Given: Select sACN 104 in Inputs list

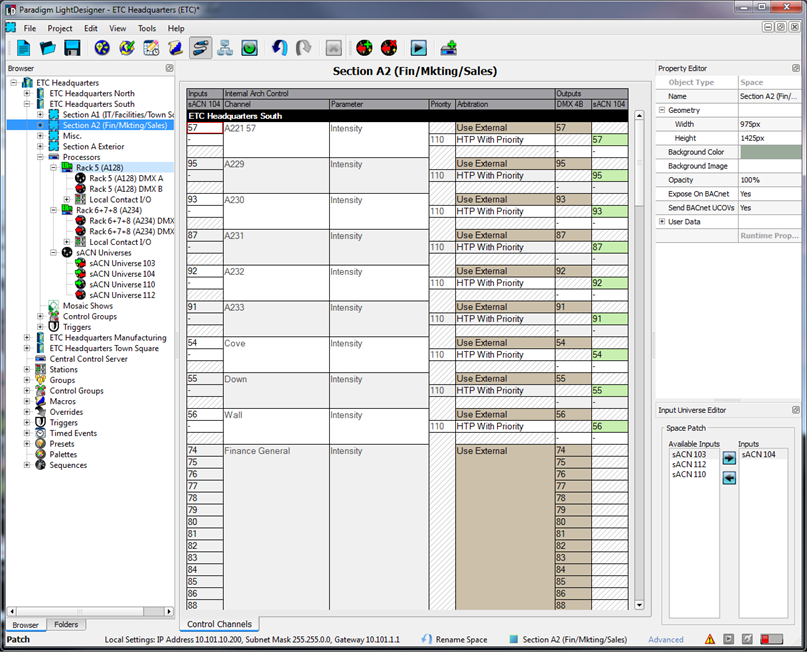Looking at the screenshot, I should [758, 454].
